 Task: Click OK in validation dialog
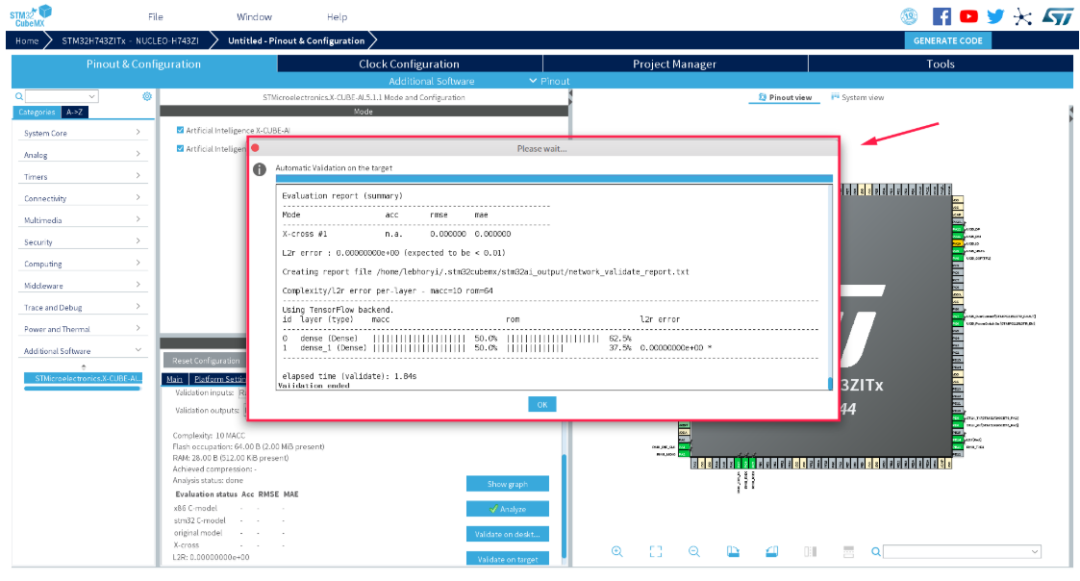(x=542, y=405)
